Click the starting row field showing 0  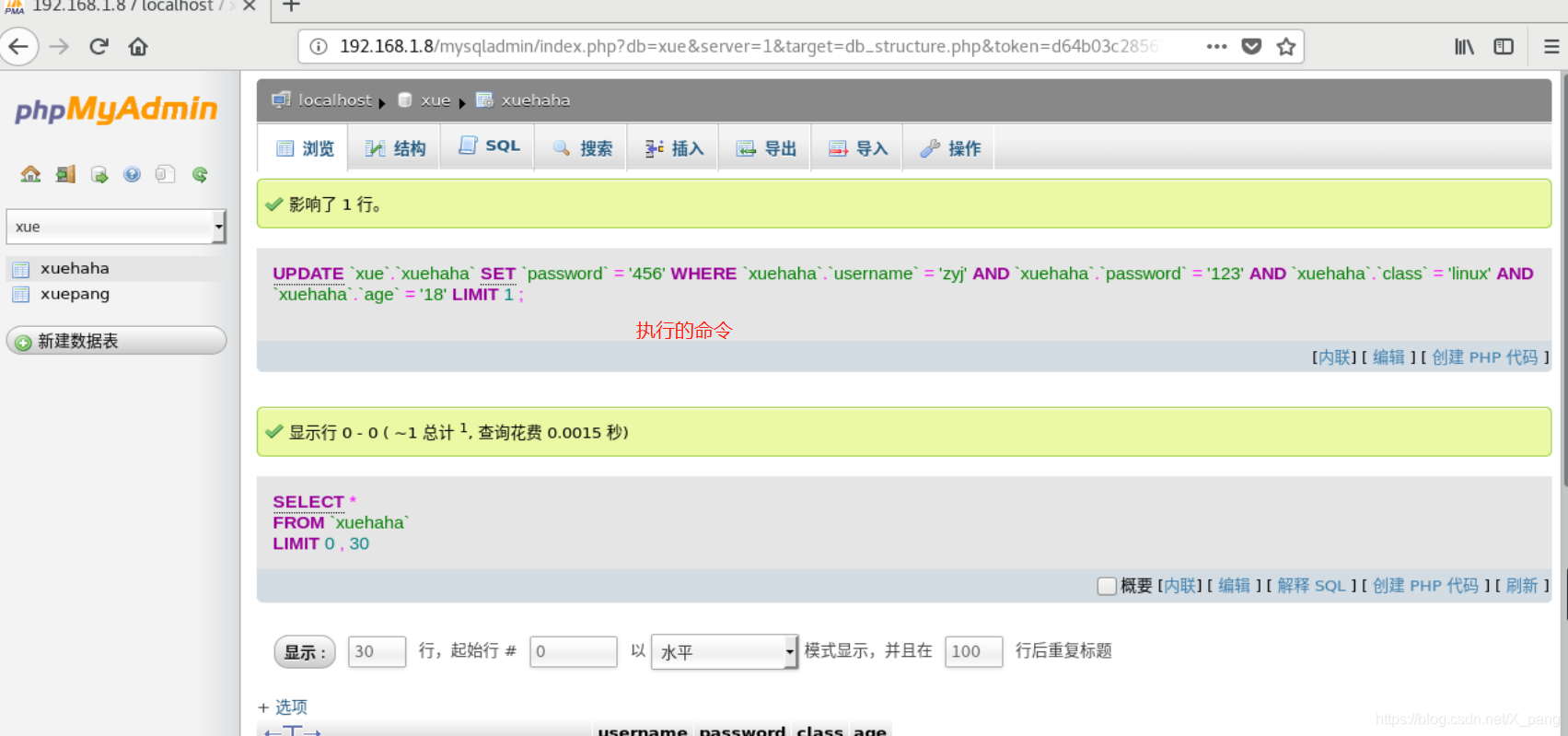coord(573,651)
